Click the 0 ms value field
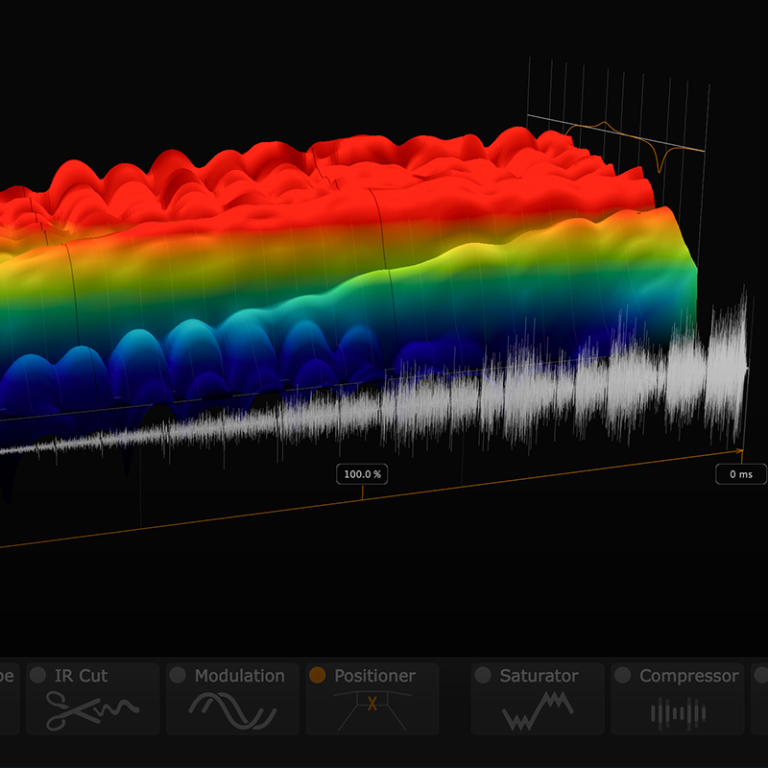768x768 pixels. 740,474
